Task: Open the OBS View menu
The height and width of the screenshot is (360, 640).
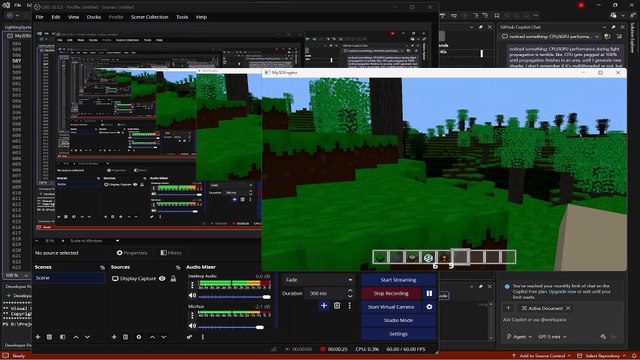Action: pyautogui.click(x=73, y=17)
